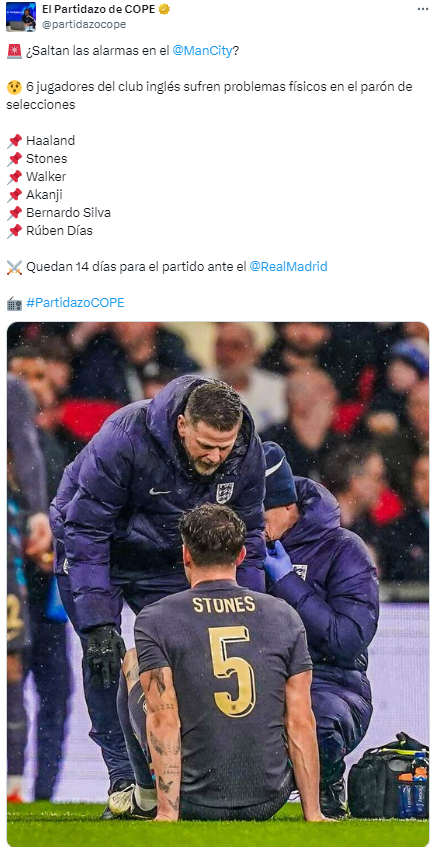Open the Stones injury photo
Viewport: 433px width, 847px height.
click(x=218, y=583)
